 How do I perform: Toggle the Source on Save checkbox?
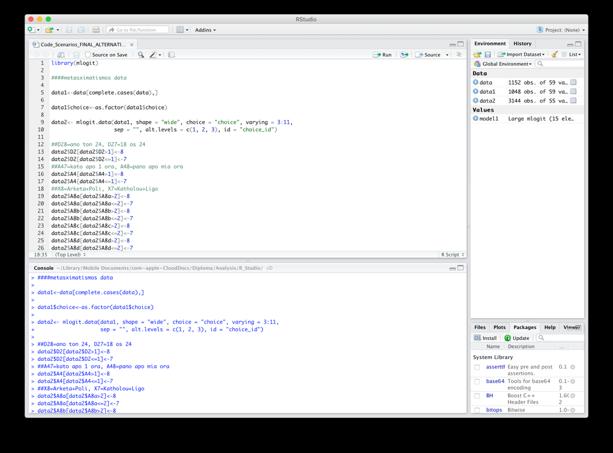[x=88, y=55]
